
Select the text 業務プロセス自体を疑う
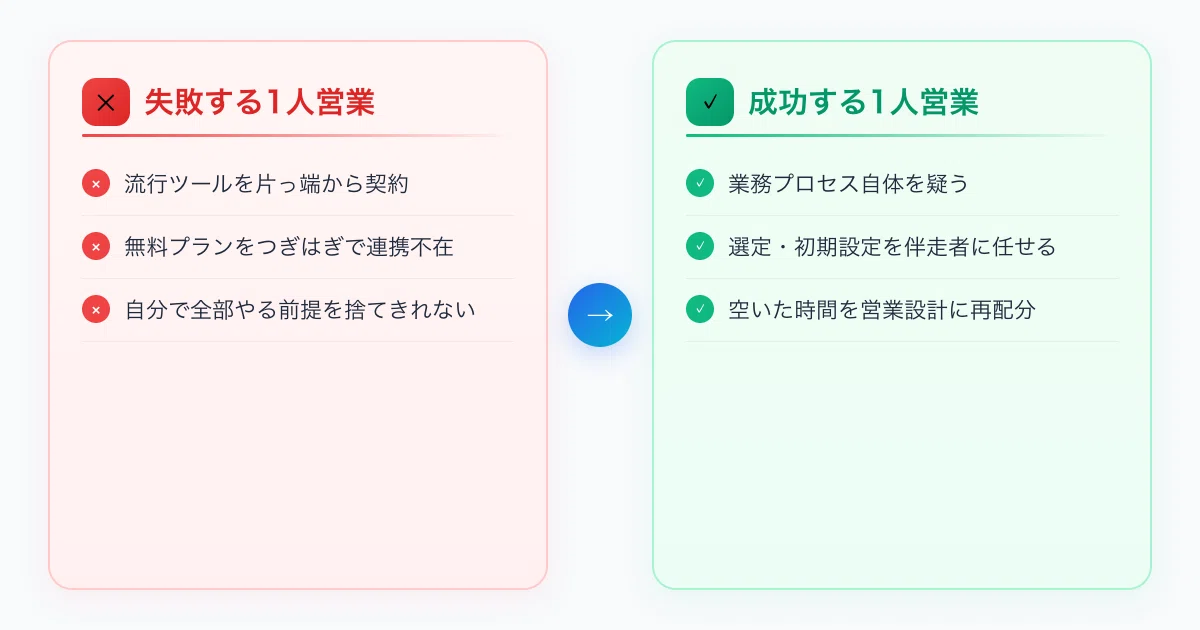coord(849,184)
